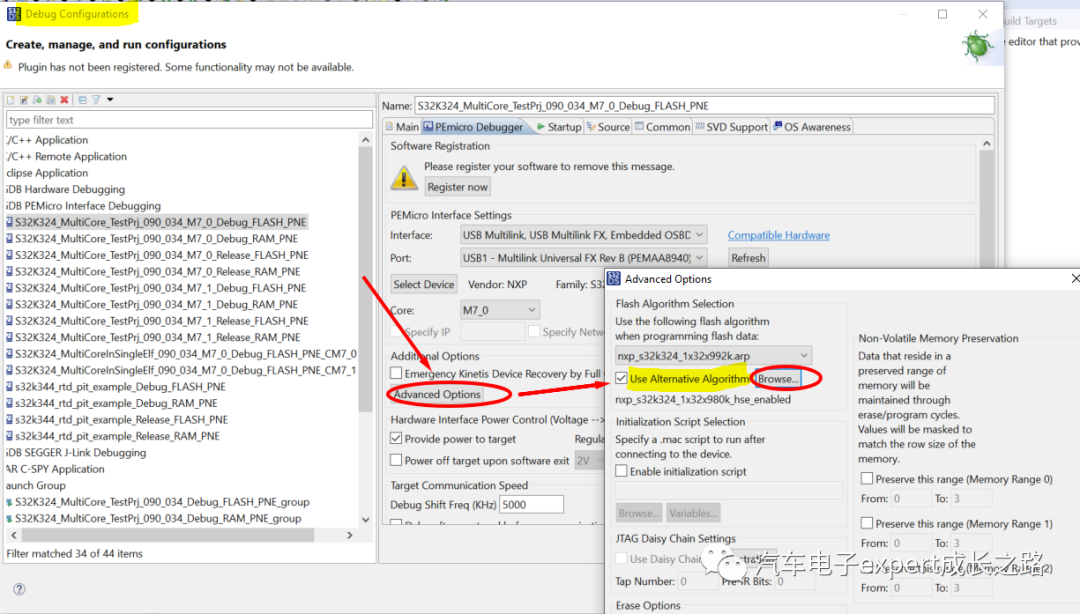
Task: Click the configuration Name field
Action: [705, 105]
